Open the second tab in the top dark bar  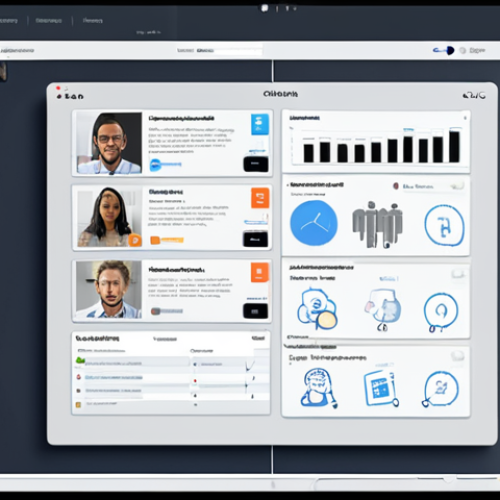point(49,21)
